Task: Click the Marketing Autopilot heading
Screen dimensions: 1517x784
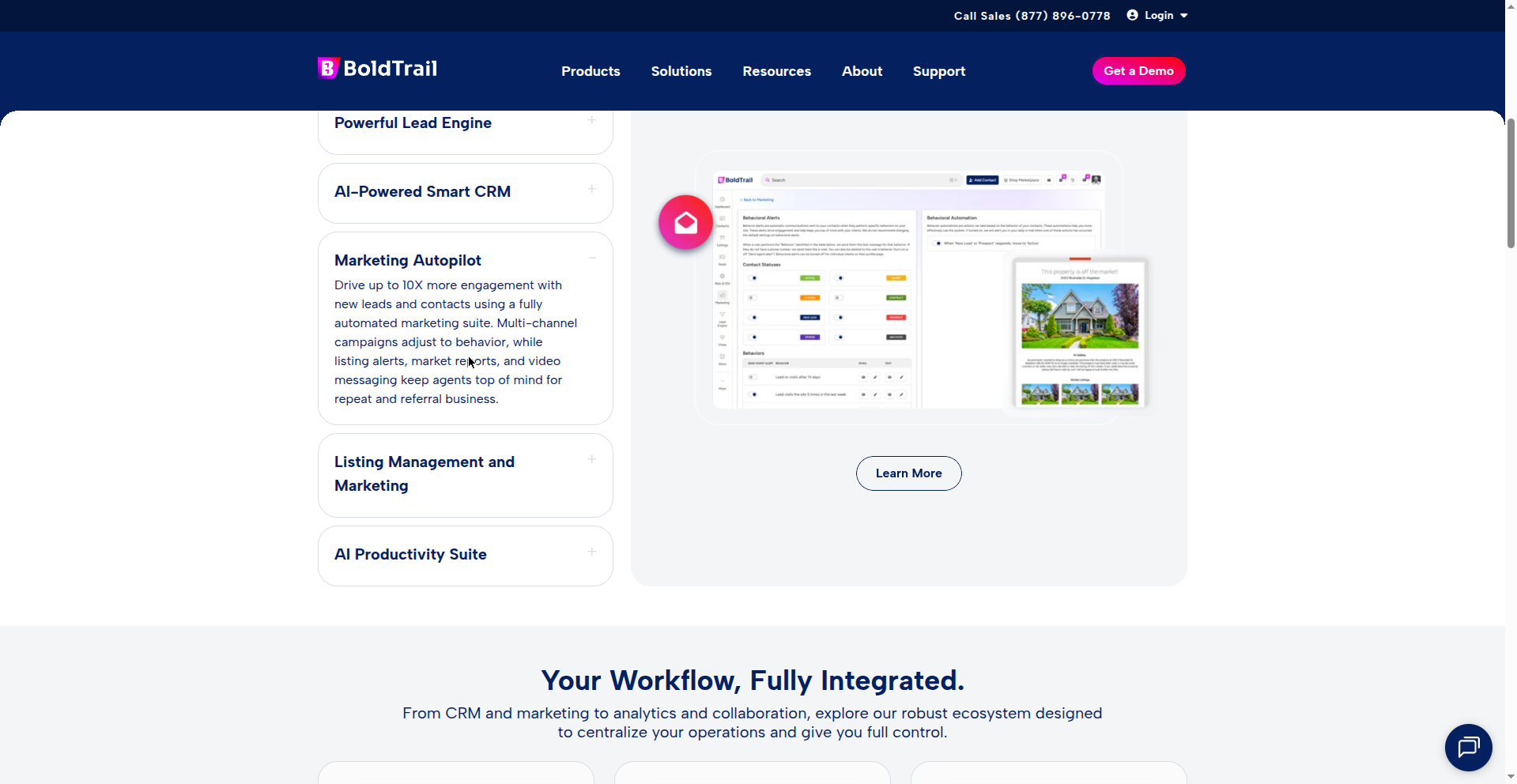Action: [407, 260]
